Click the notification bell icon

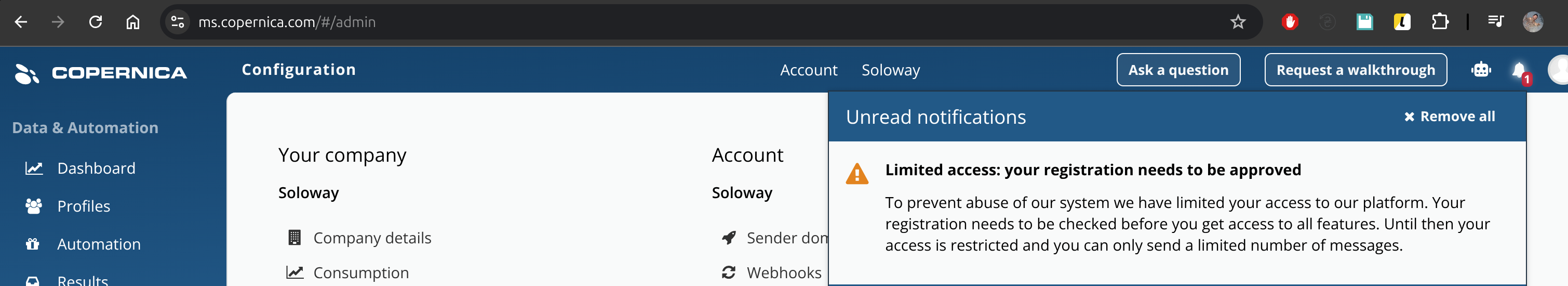pos(1519,70)
